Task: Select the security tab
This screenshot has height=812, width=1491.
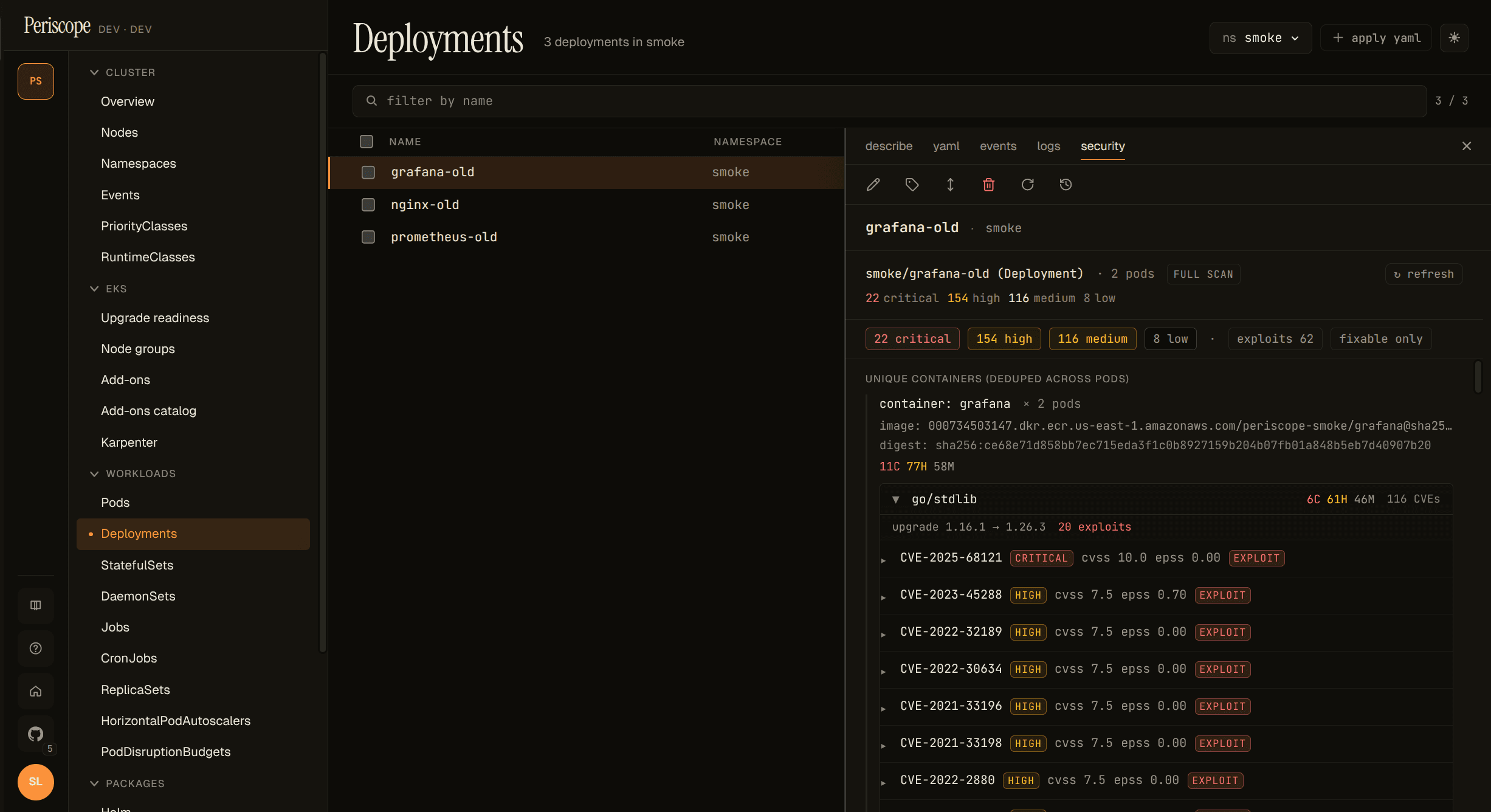Action: [x=1103, y=146]
